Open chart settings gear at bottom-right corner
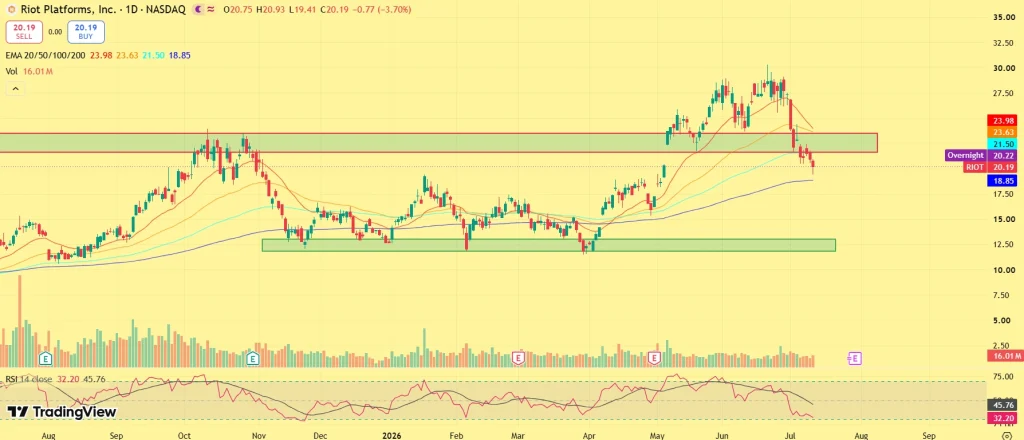This screenshot has height=440, width=1024. (x=1006, y=434)
